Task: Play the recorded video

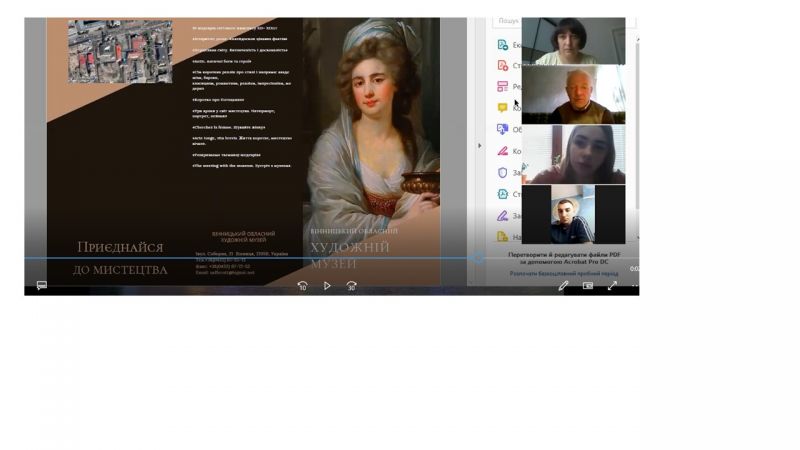Action: pos(327,286)
